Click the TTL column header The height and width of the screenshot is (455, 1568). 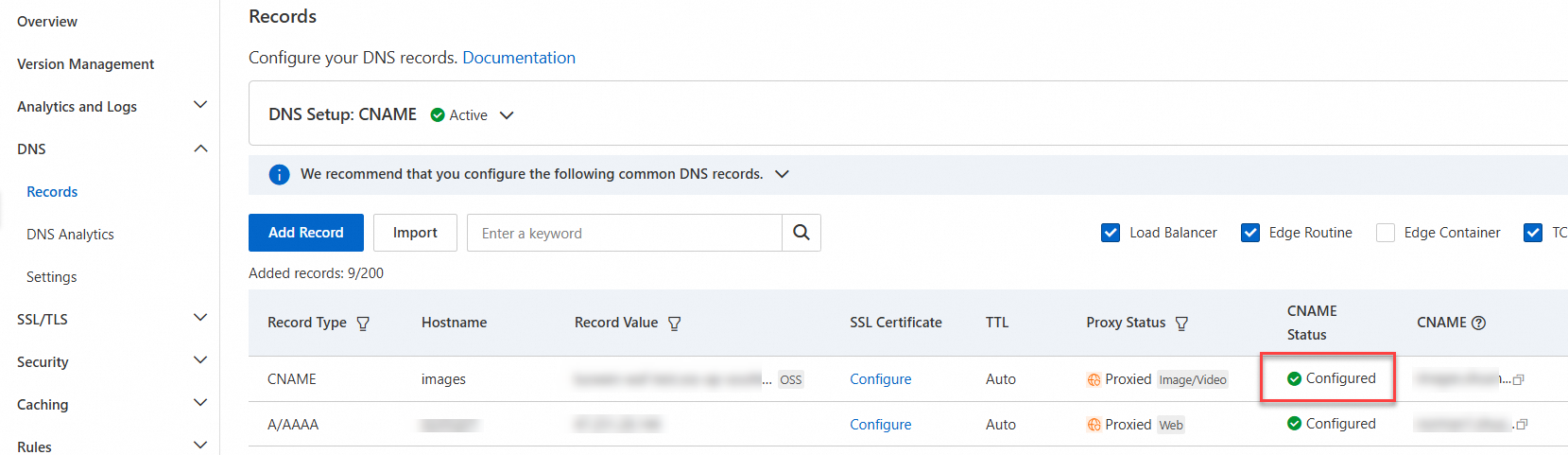coord(997,323)
